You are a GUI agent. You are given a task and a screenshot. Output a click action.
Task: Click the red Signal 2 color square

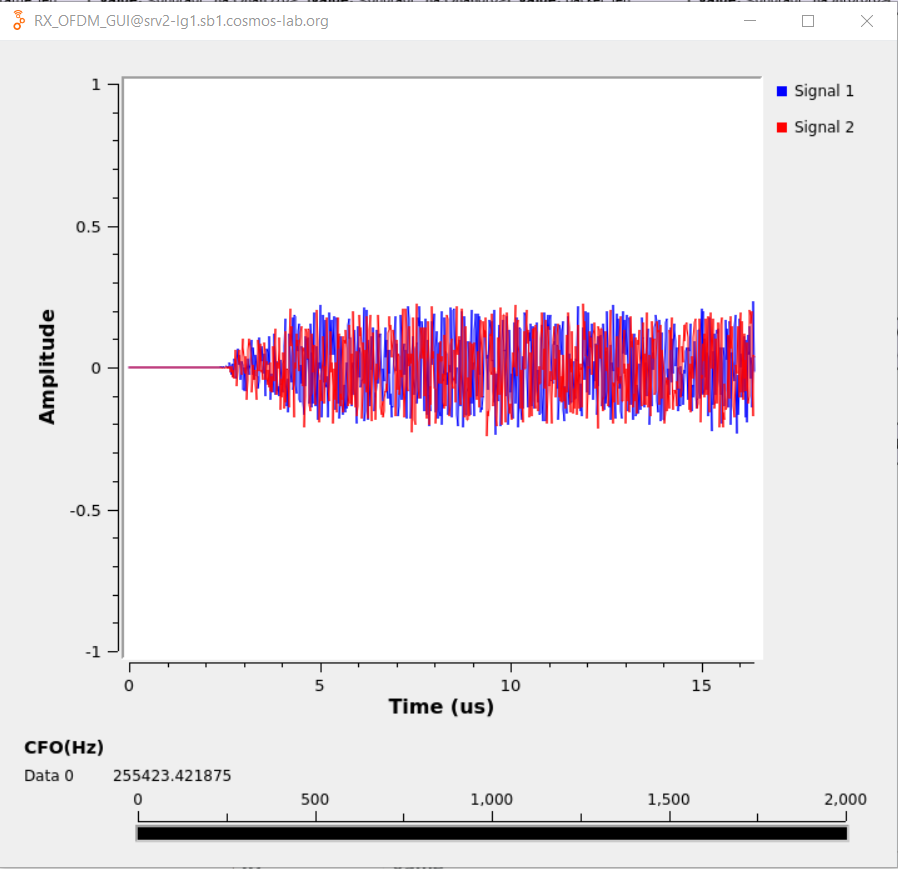tap(782, 128)
